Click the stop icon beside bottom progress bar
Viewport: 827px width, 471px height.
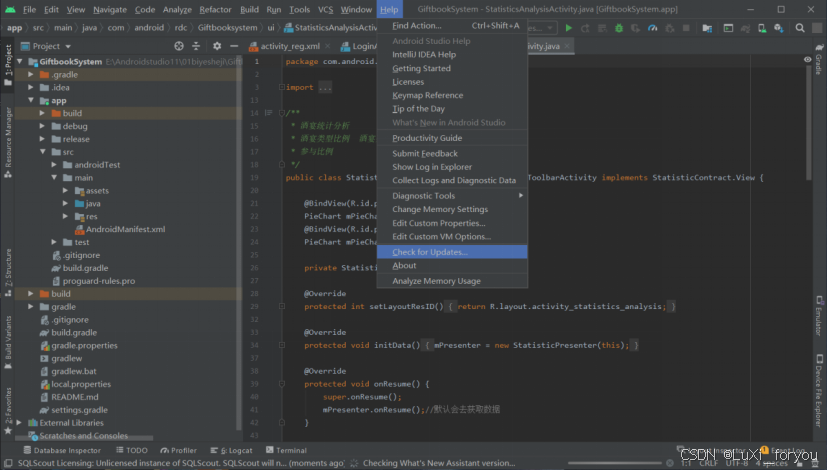669,463
